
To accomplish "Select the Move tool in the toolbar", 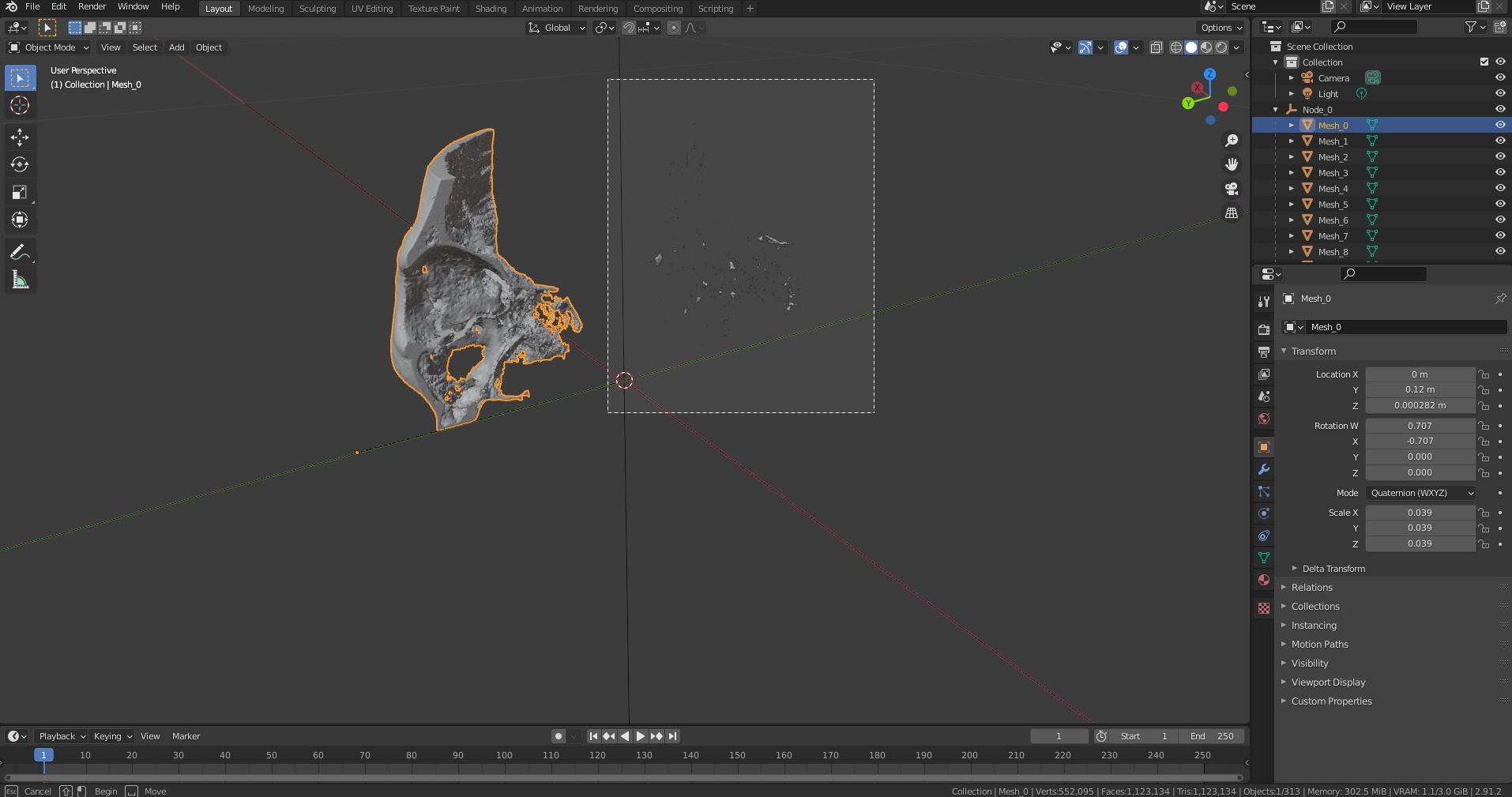I will [x=20, y=137].
